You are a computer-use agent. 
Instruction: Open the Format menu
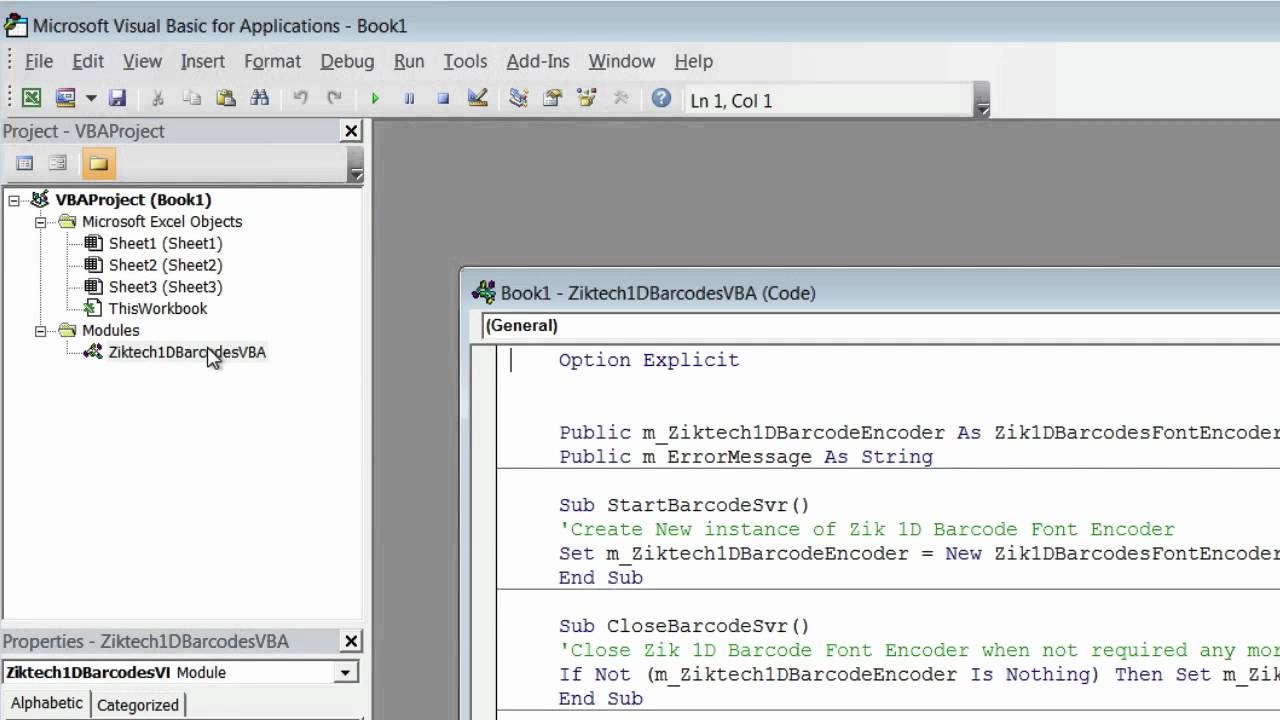[x=272, y=61]
